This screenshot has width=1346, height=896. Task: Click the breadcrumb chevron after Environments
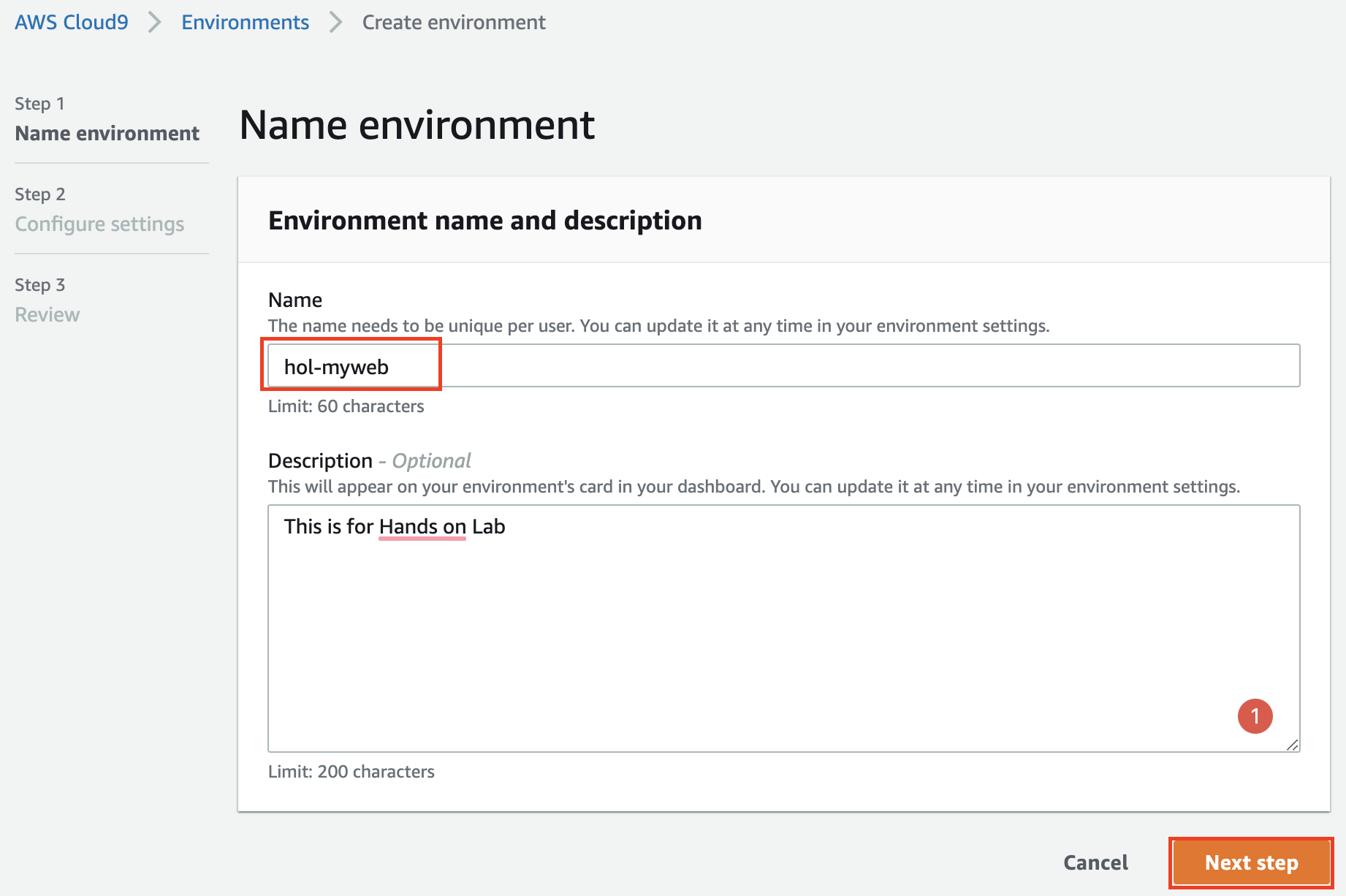pos(335,22)
